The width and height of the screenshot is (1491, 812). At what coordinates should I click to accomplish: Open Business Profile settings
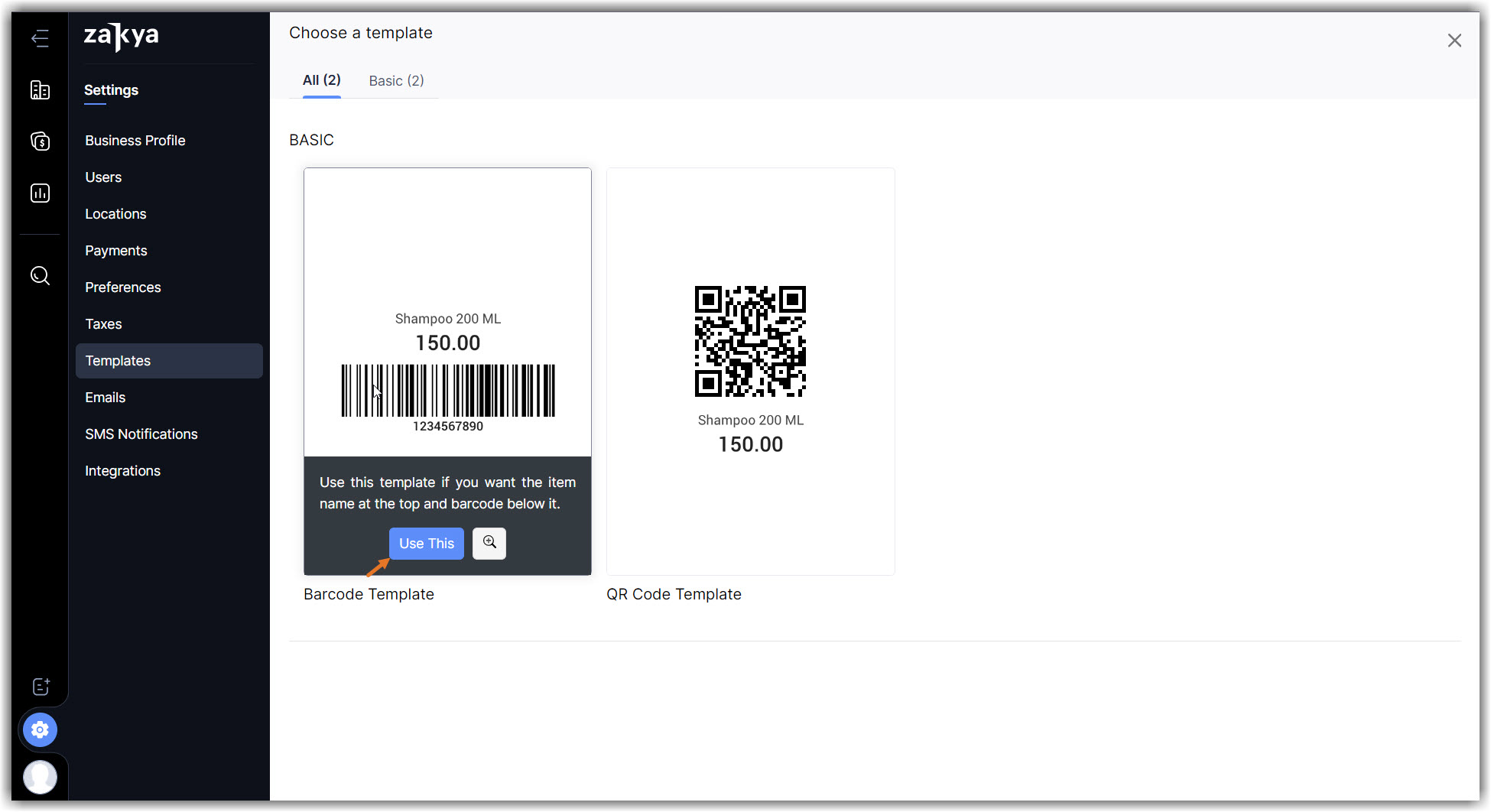[135, 140]
